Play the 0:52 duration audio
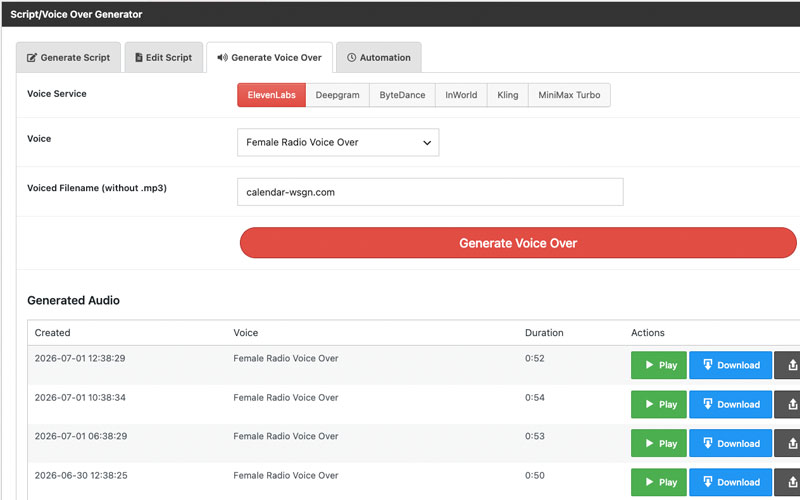 coord(659,365)
